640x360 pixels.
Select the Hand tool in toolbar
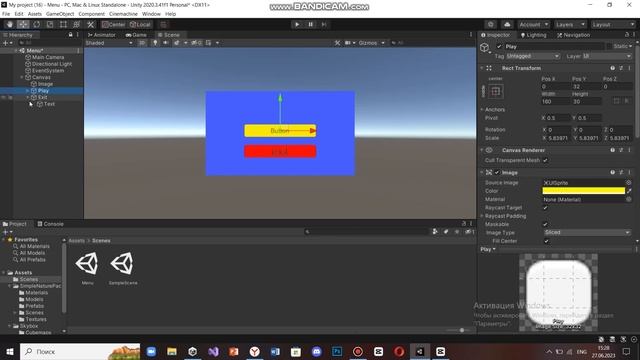tap(10, 24)
